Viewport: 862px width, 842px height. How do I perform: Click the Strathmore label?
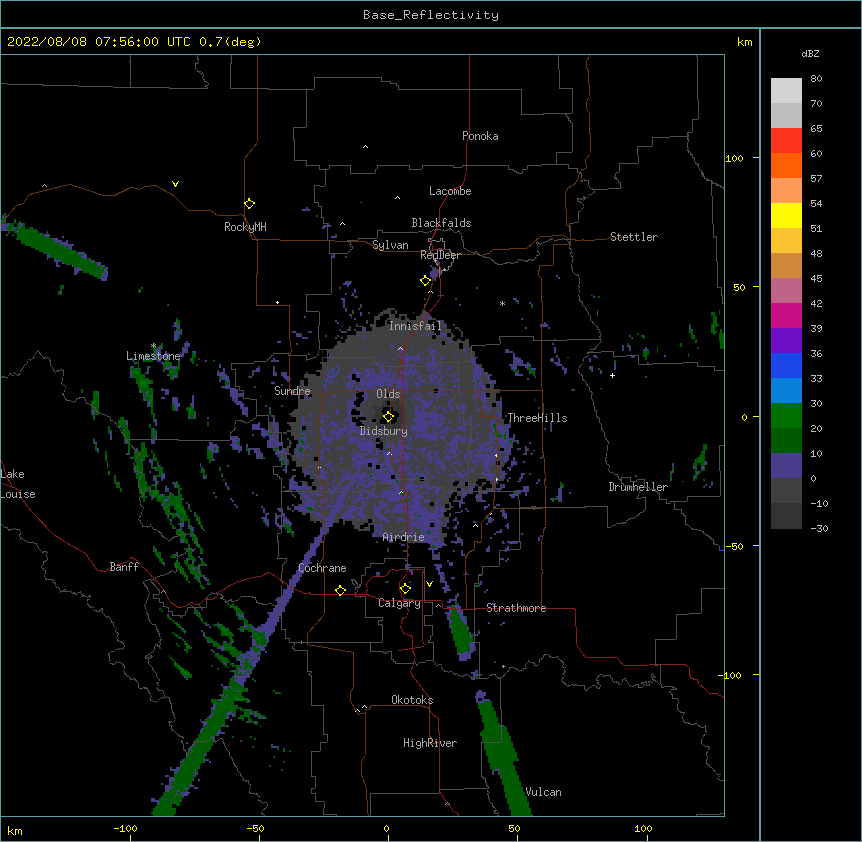coord(516,608)
